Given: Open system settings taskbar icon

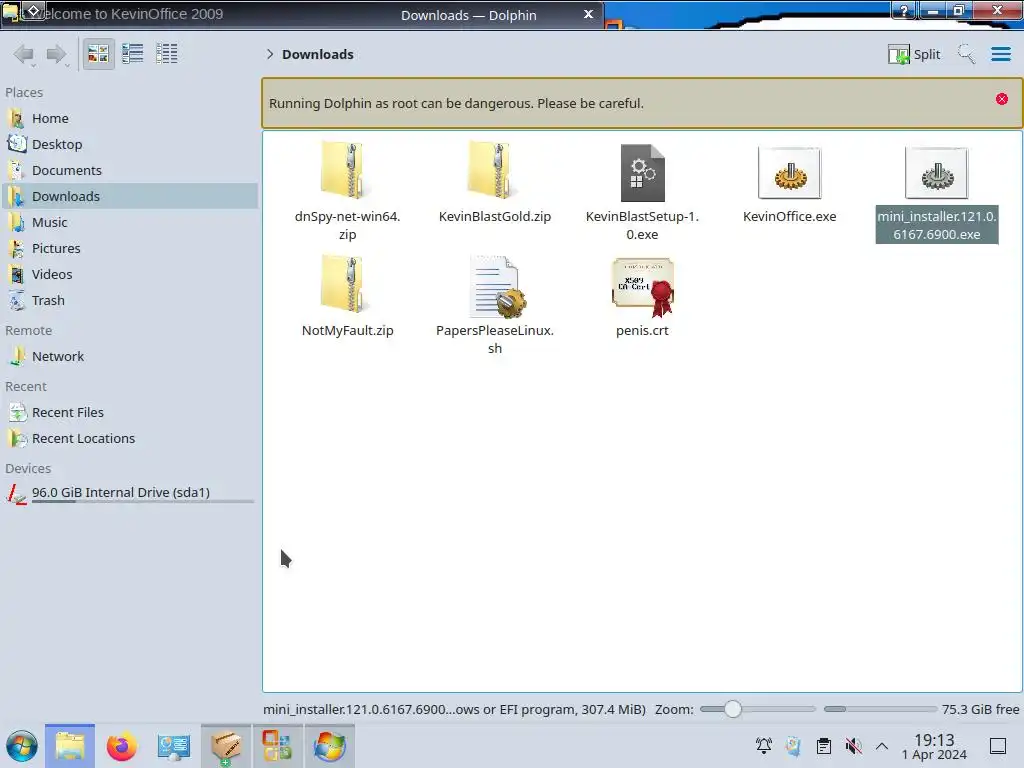Looking at the screenshot, I should (173, 746).
